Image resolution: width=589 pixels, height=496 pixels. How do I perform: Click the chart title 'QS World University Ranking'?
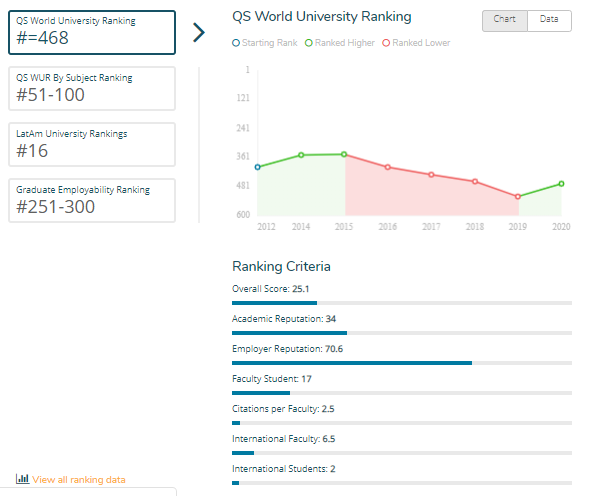coord(322,17)
